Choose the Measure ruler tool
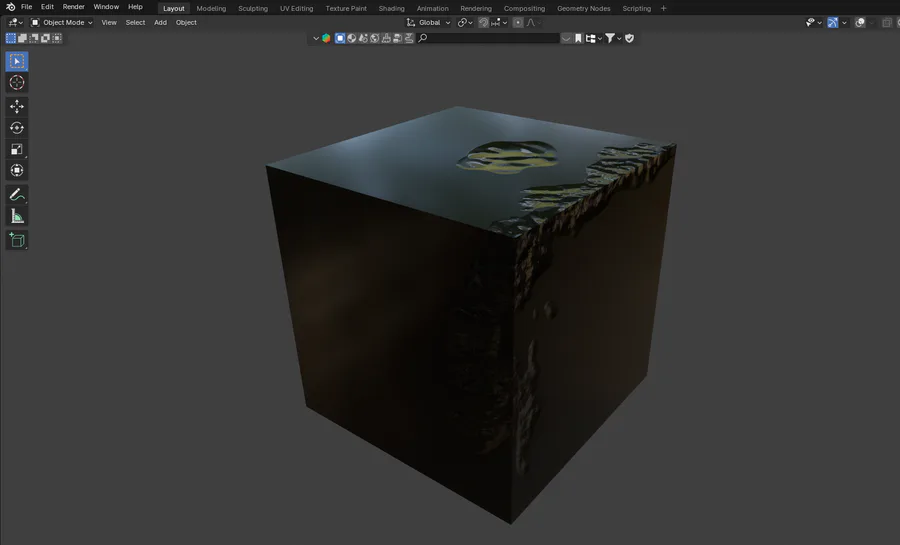Viewport: 900px width, 545px height. coord(17,216)
